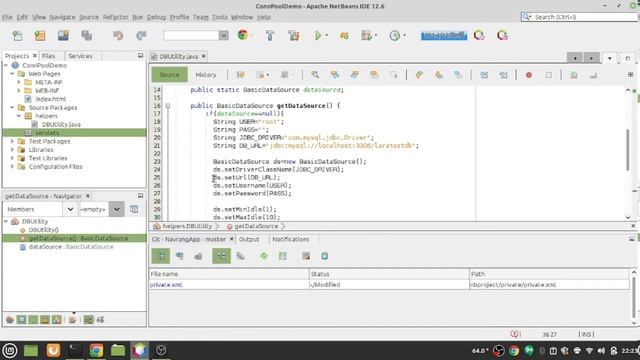Image resolution: width=640 pixels, height=360 pixels.
Task: Click the Clean and Build icon
Action: (x=293, y=36)
